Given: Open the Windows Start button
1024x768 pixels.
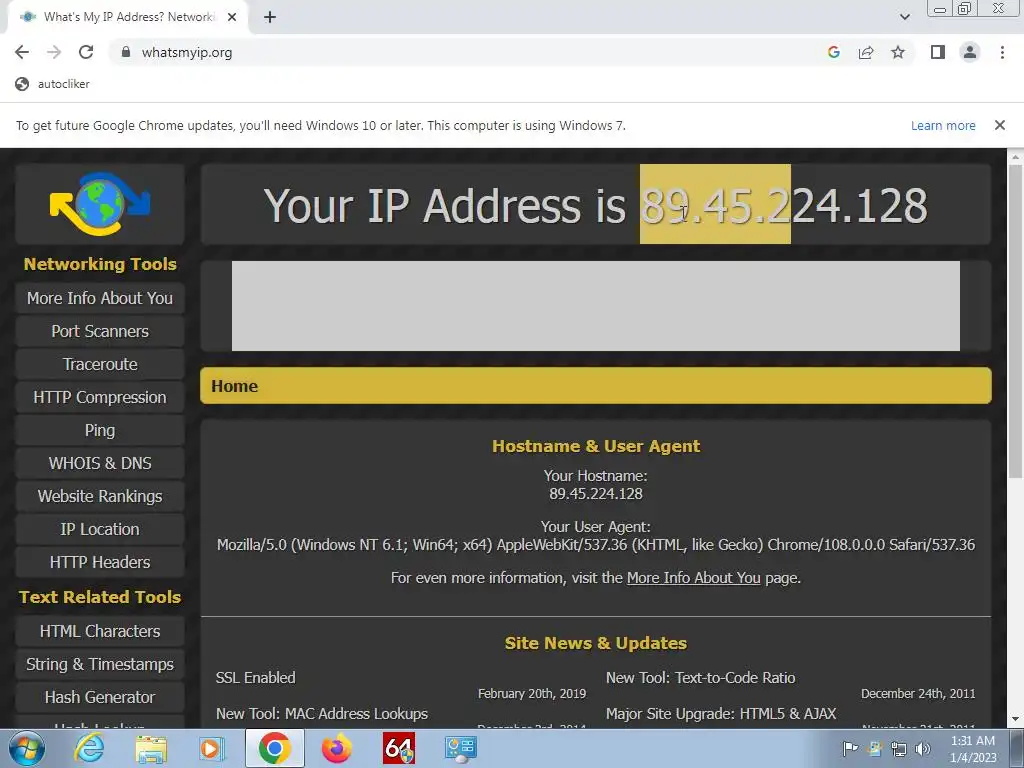Looking at the screenshot, I should tap(26, 748).
